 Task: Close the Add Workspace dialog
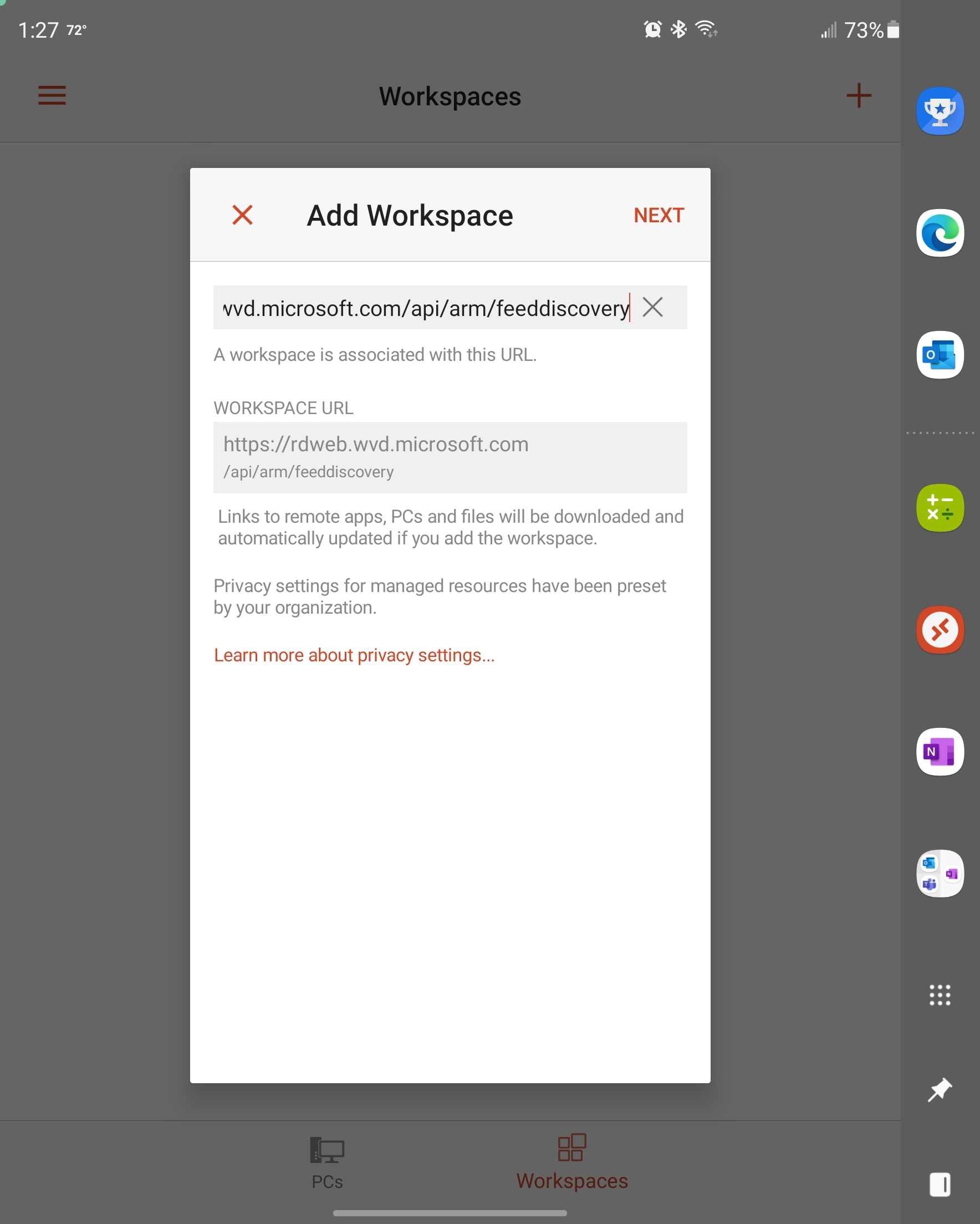coord(241,215)
